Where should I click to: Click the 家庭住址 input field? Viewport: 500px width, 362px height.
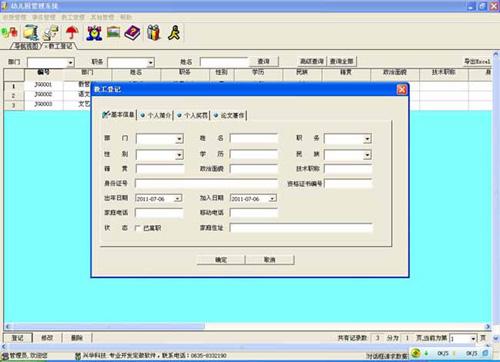[301, 228]
